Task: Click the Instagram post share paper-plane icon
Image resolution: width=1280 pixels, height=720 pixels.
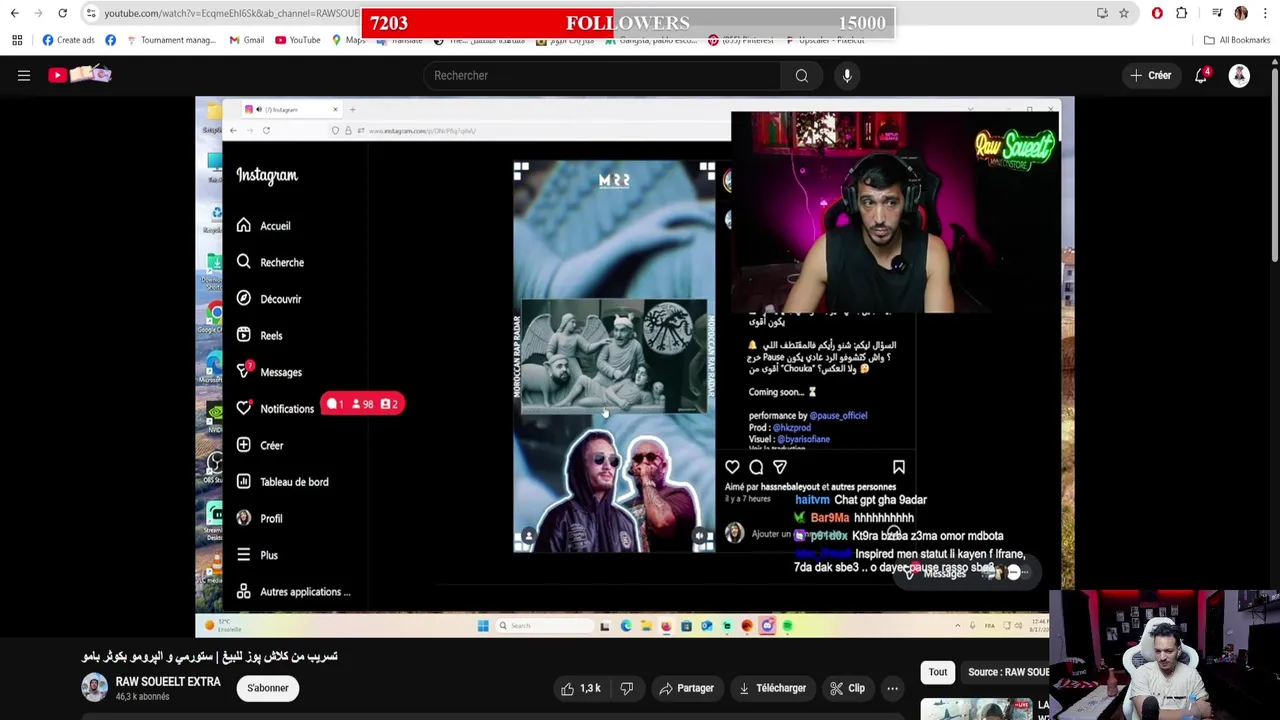Action: point(780,467)
